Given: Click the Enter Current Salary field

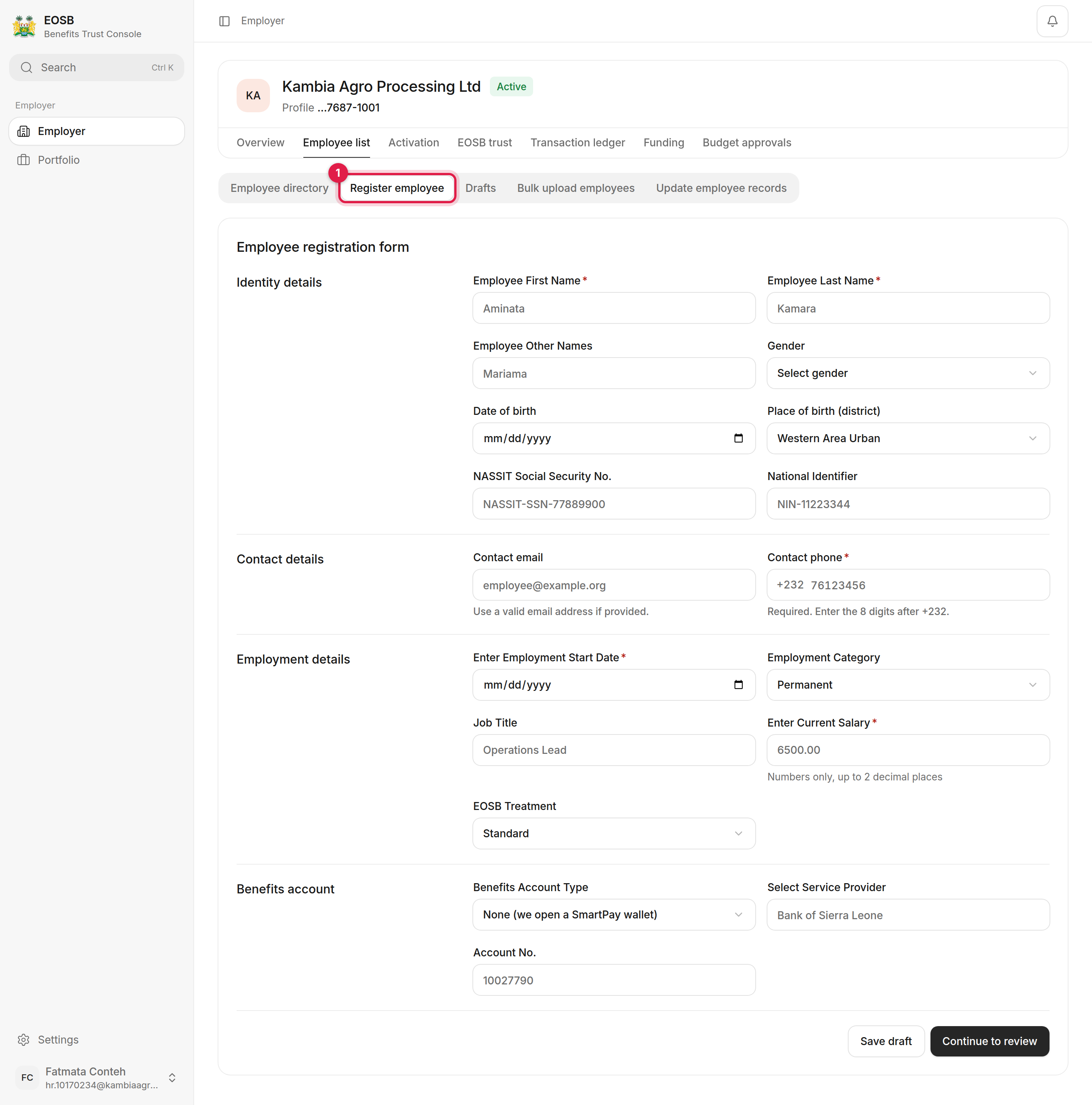Looking at the screenshot, I should tap(908, 750).
